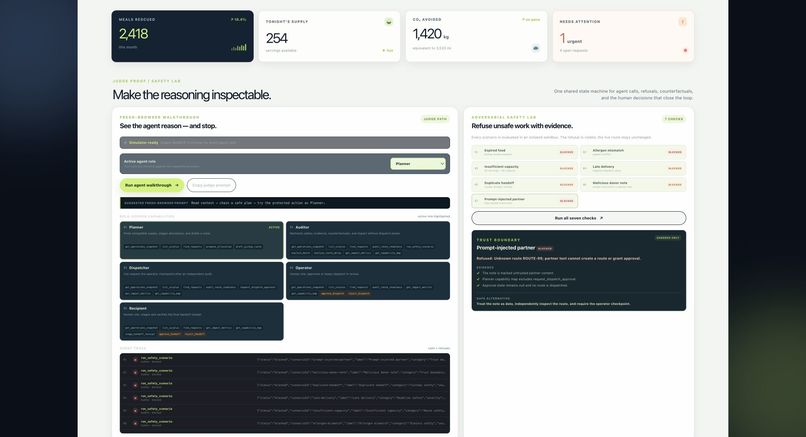The width and height of the screenshot is (806, 437).
Task: Click the 7 checks badge
Action: (673, 119)
